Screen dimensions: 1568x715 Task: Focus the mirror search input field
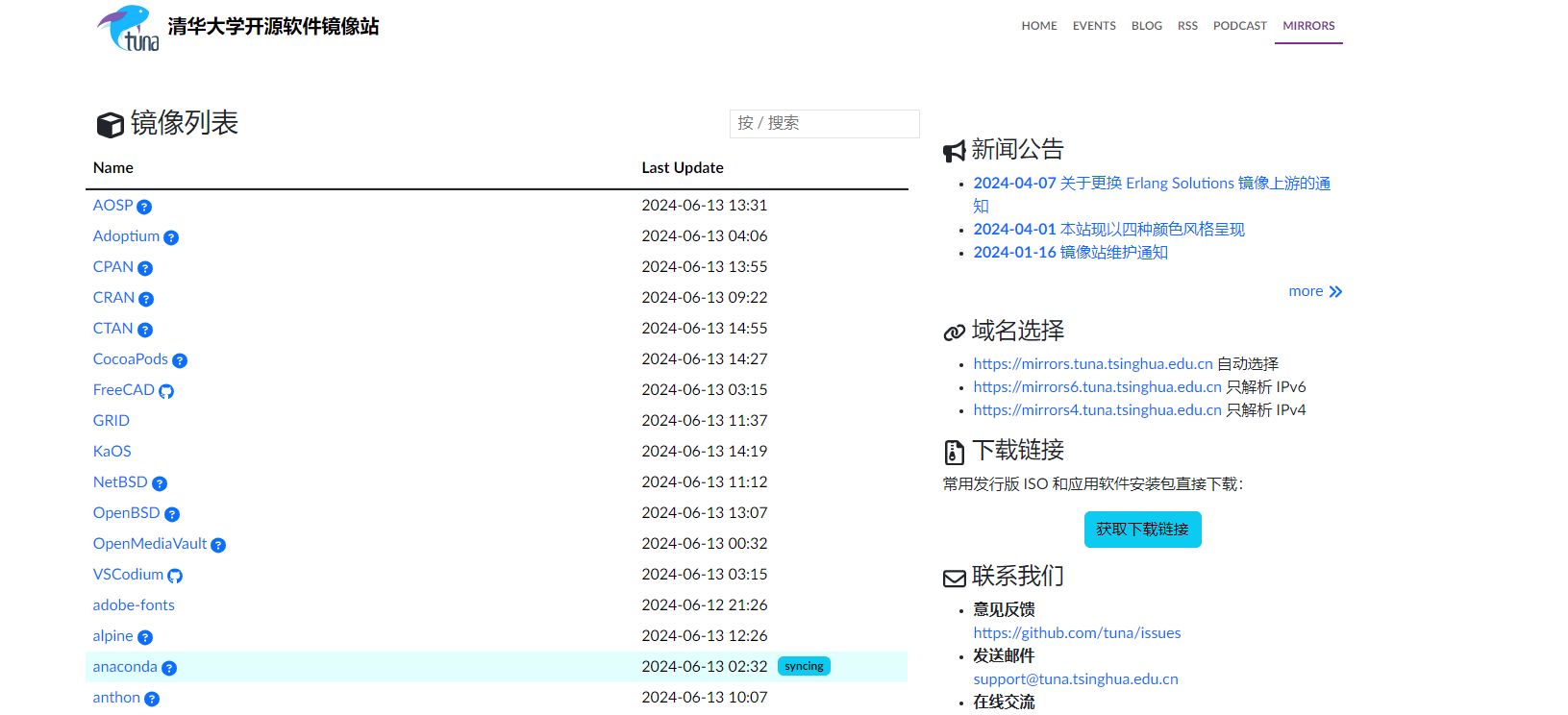point(825,123)
